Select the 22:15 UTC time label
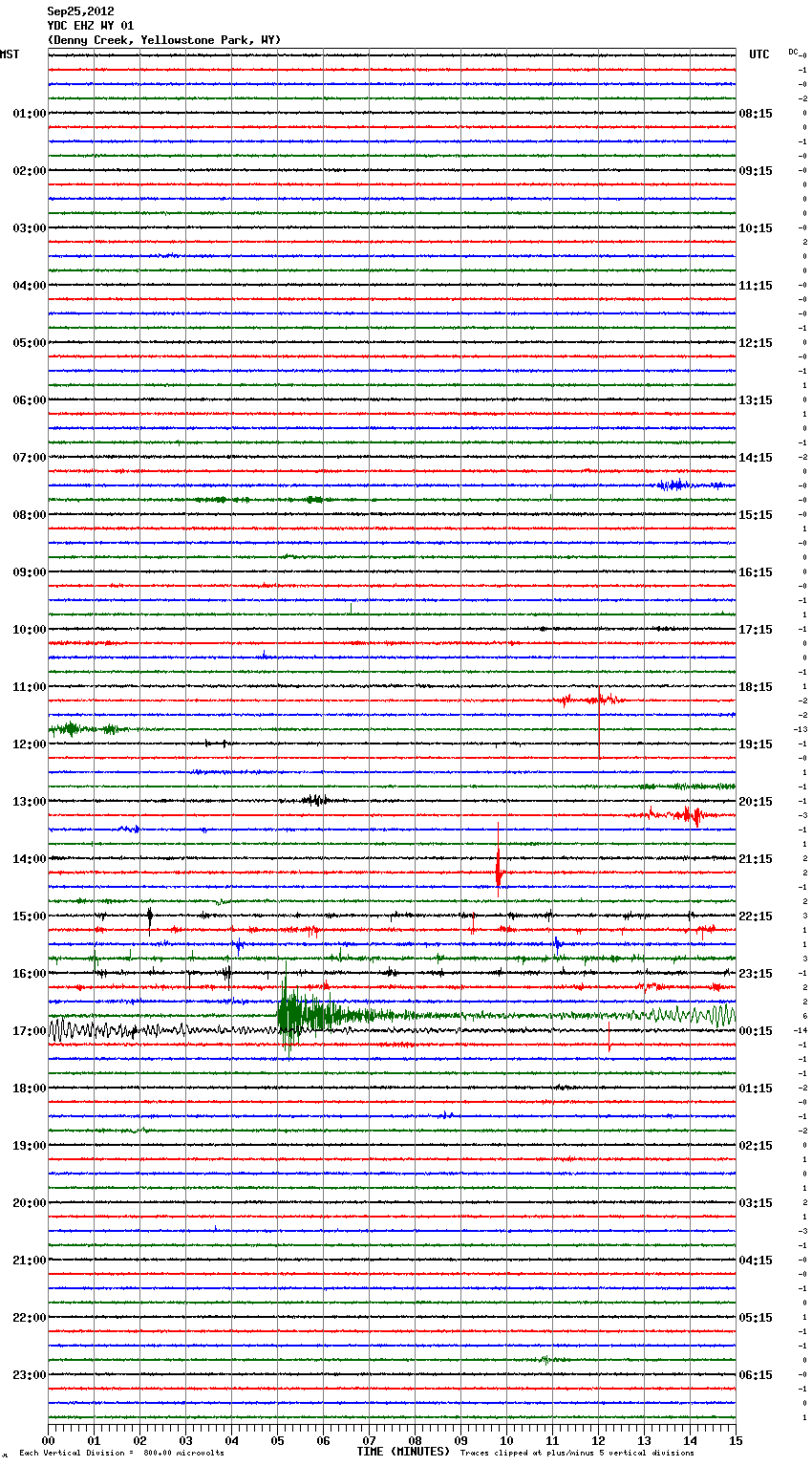Screen dimensions: 812x1466 (x=756, y=916)
